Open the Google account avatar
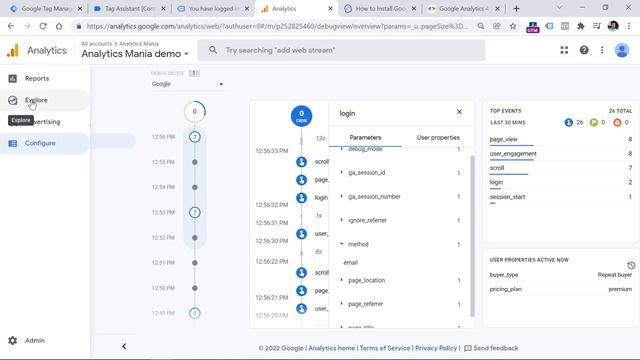Image resolution: width=640 pixels, height=360 pixels. point(622,50)
